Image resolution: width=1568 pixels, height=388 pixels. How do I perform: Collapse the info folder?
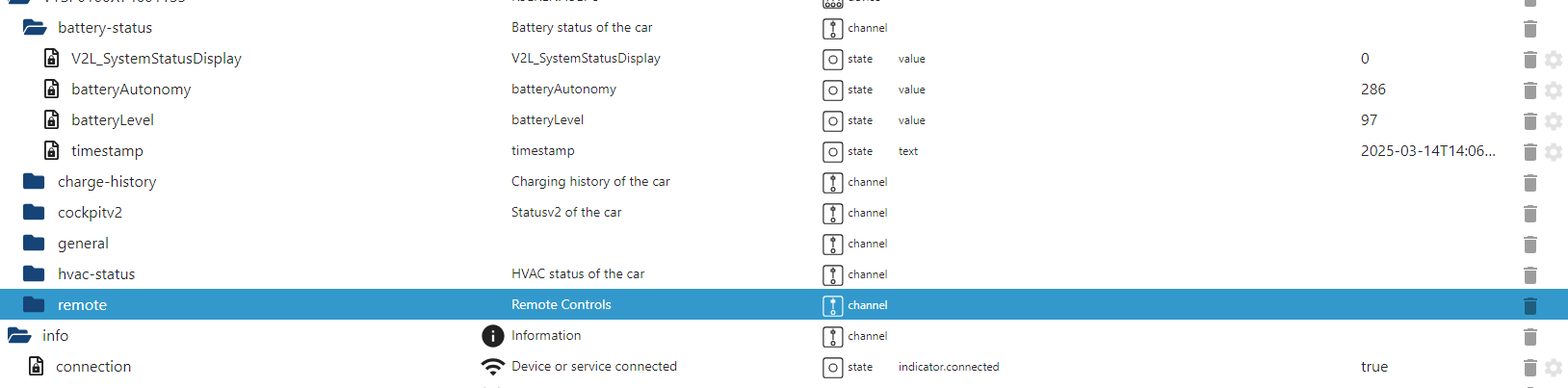[19, 336]
